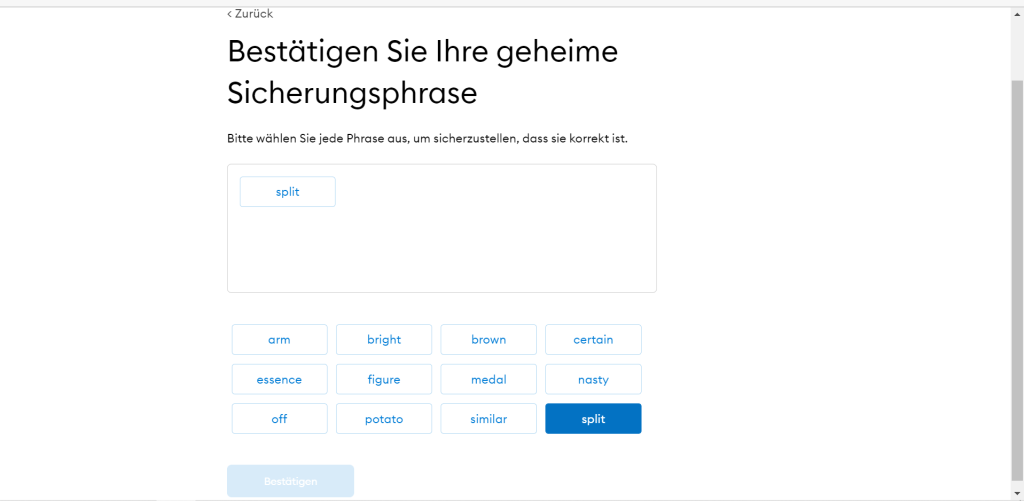Select the word 'medal'
The height and width of the screenshot is (501, 1024).
[x=488, y=380]
